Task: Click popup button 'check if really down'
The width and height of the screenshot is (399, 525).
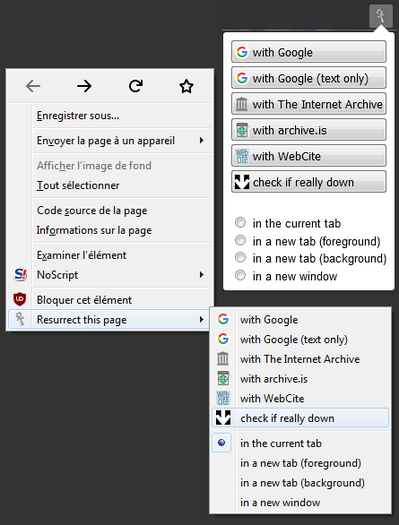Action: tap(309, 181)
